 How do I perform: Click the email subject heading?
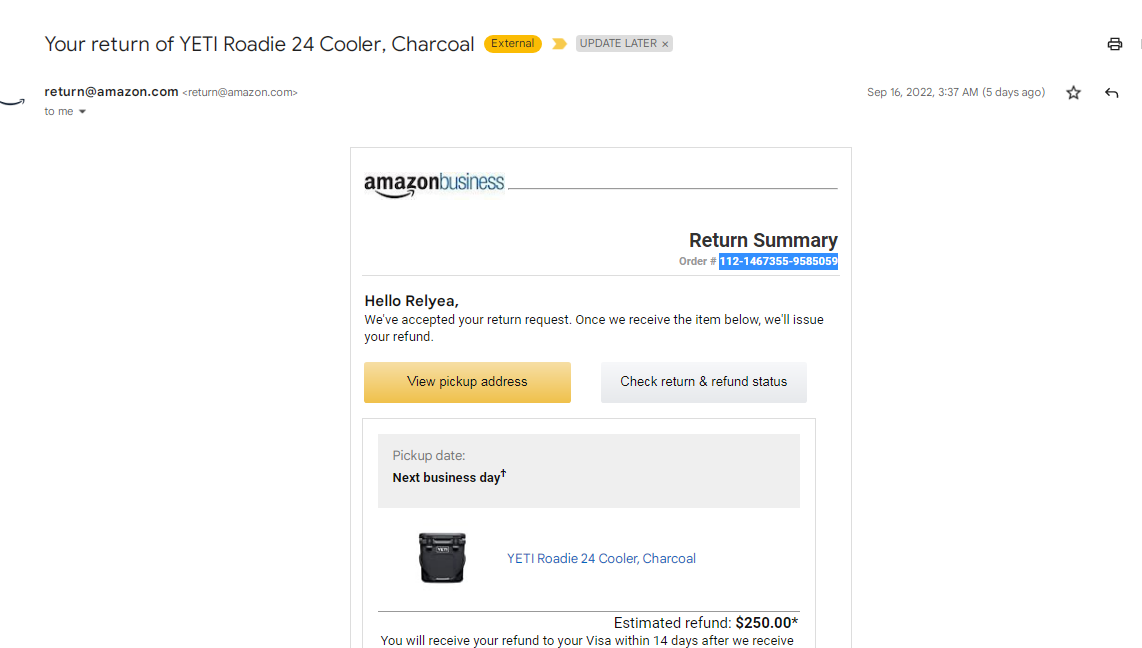tap(259, 44)
